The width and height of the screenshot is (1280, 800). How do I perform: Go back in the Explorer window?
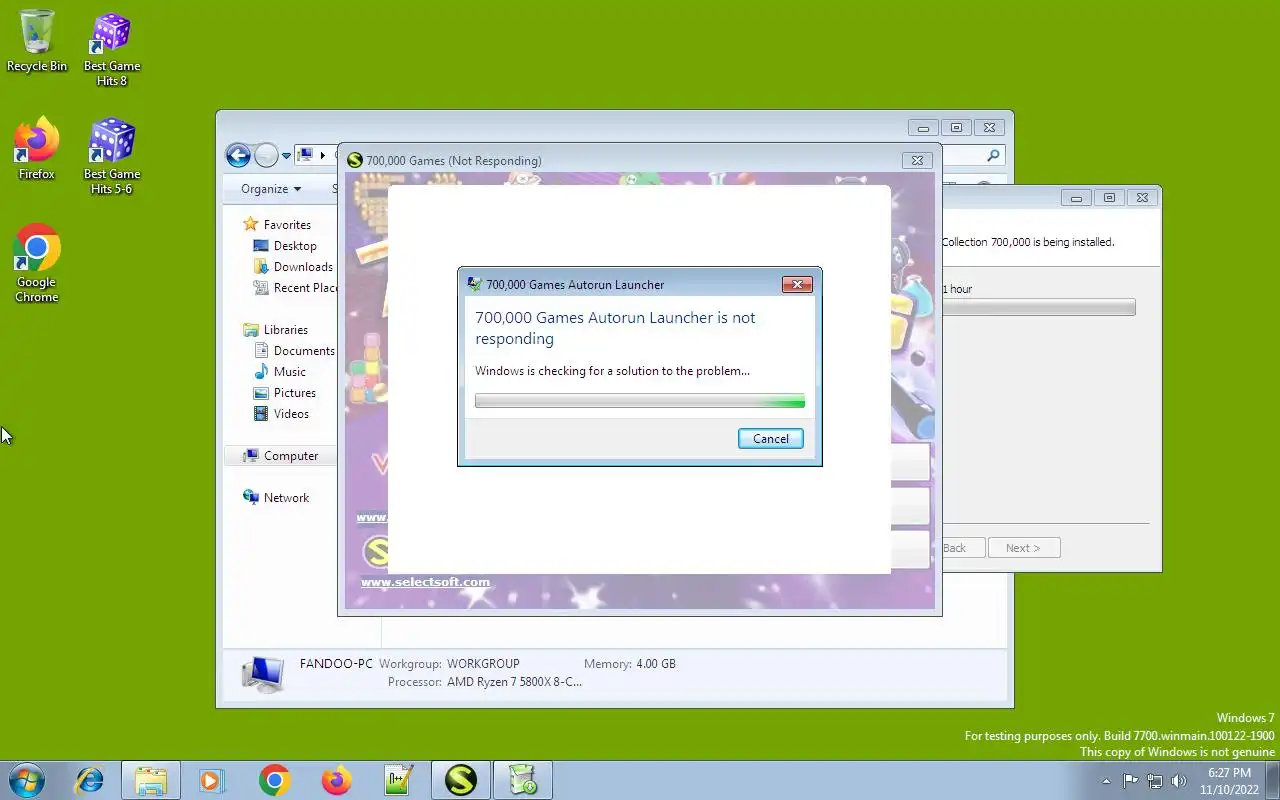coord(238,155)
